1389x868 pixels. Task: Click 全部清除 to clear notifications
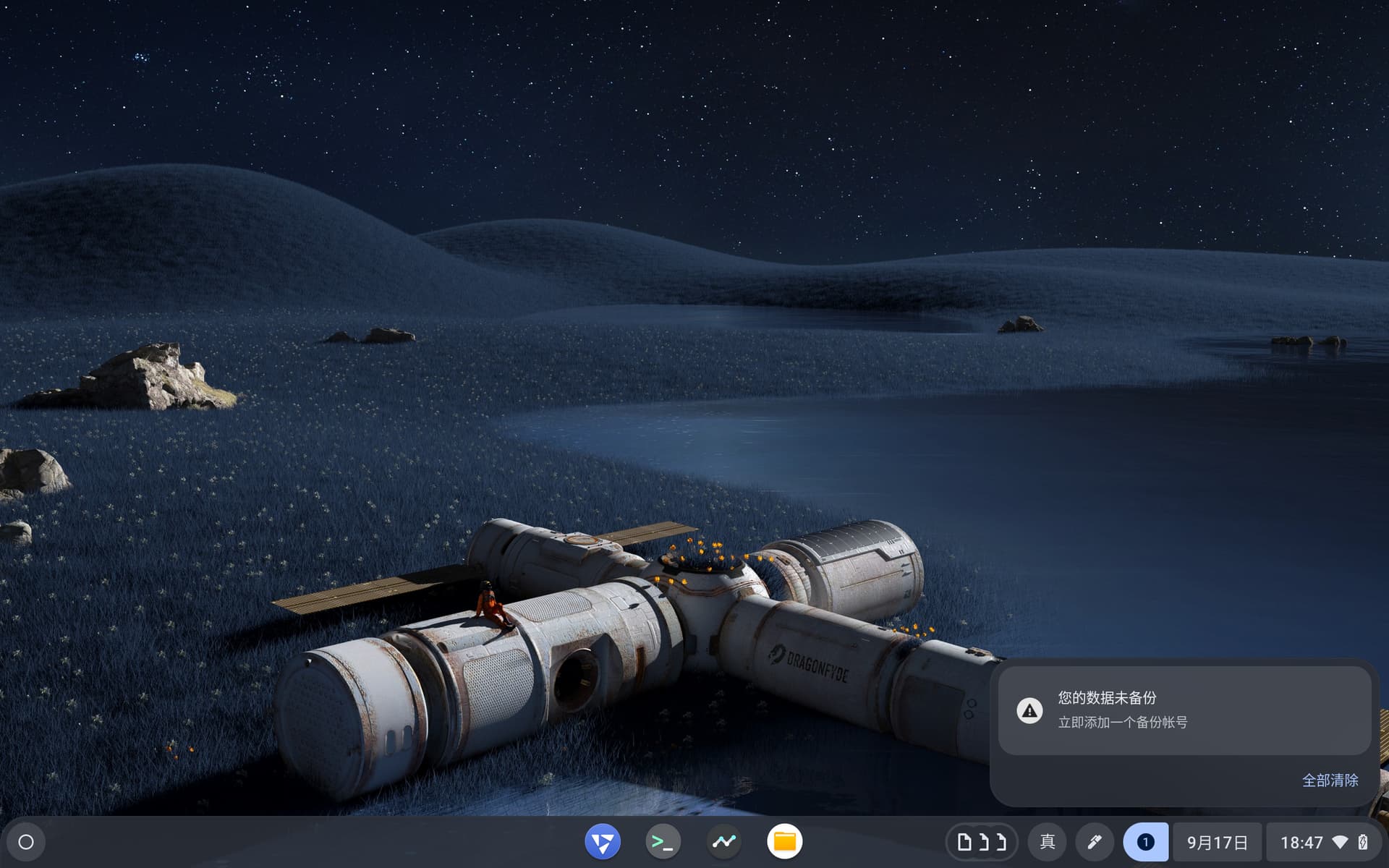click(1330, 780)
